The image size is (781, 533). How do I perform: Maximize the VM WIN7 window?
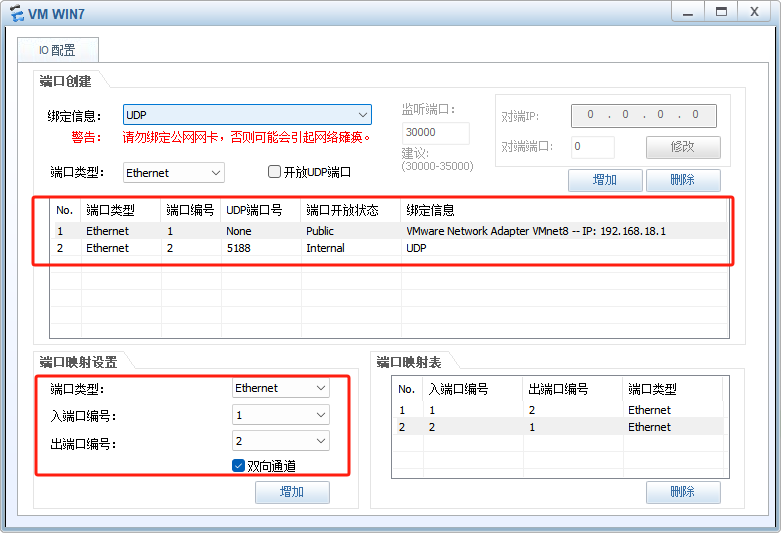click(x=721, y=12)
